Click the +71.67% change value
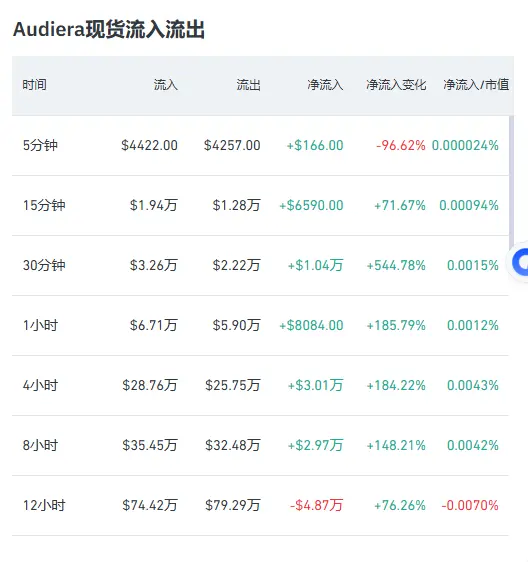The width and height of the screenshot is (528, 562). [x=400, y=205]
